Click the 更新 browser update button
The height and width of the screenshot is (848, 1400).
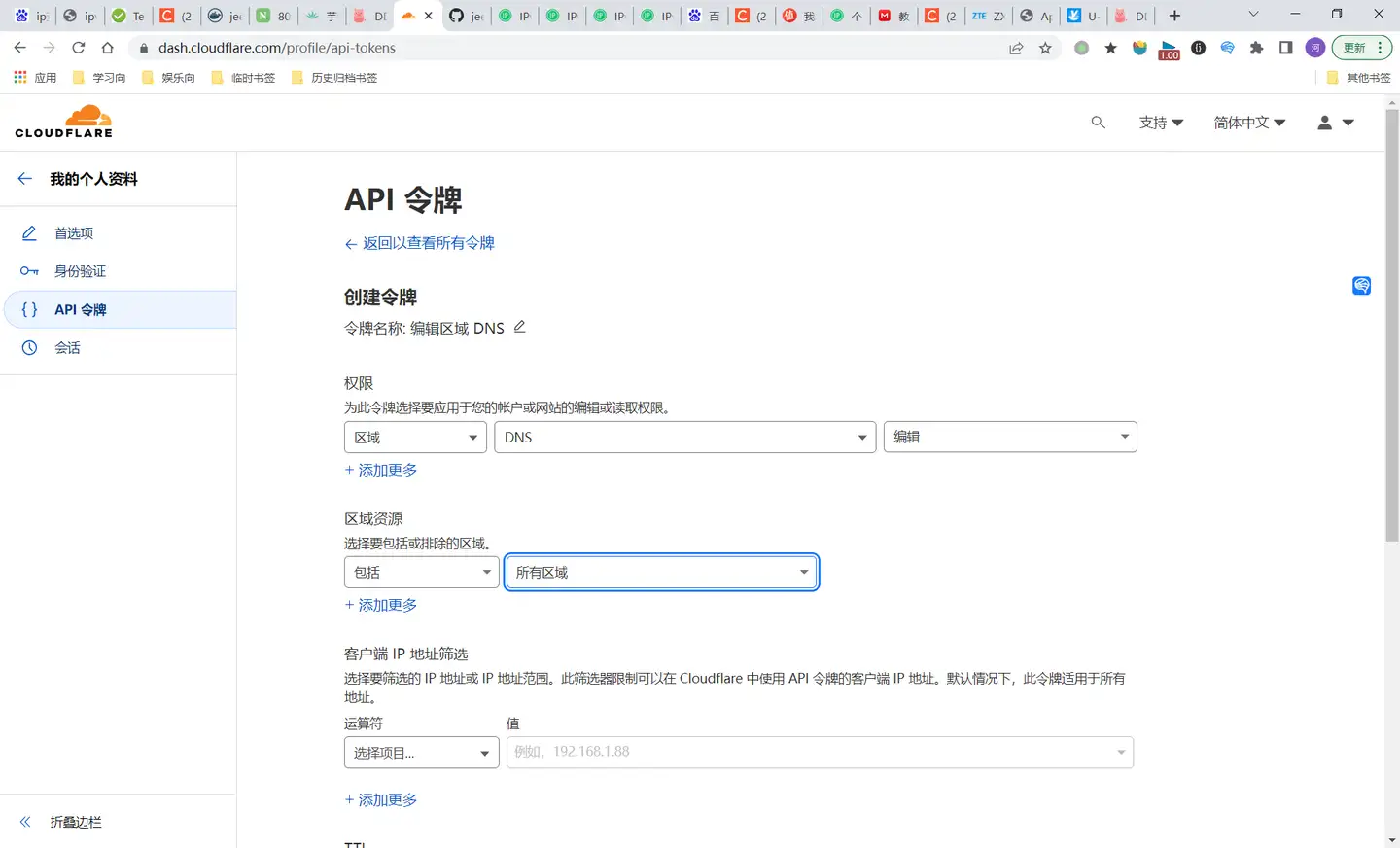click(x=1361, y=48)
